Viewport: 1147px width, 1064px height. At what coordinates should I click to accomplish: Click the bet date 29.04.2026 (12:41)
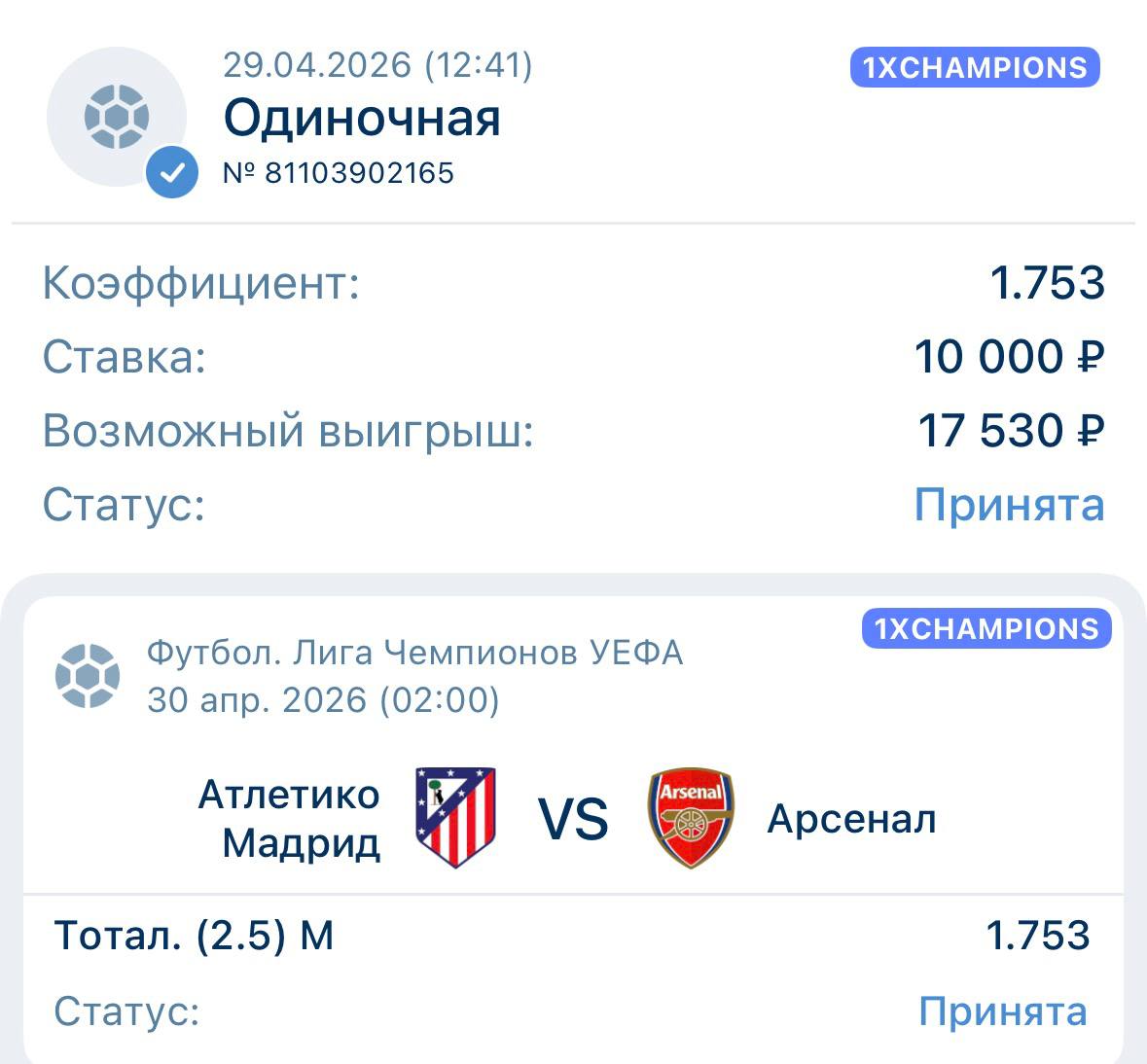click(377, 65)
